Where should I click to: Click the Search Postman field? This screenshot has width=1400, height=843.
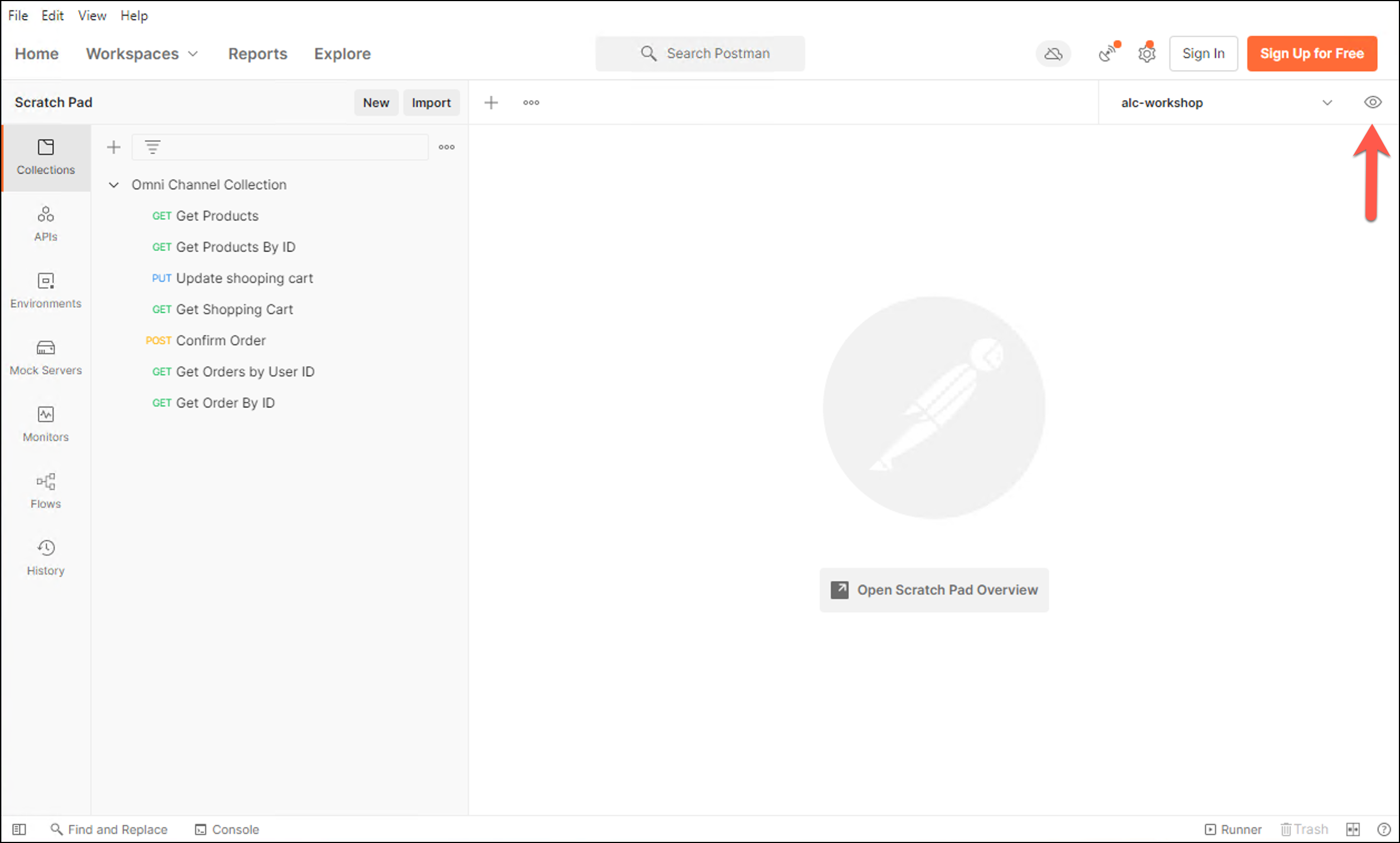pos(699,54)
